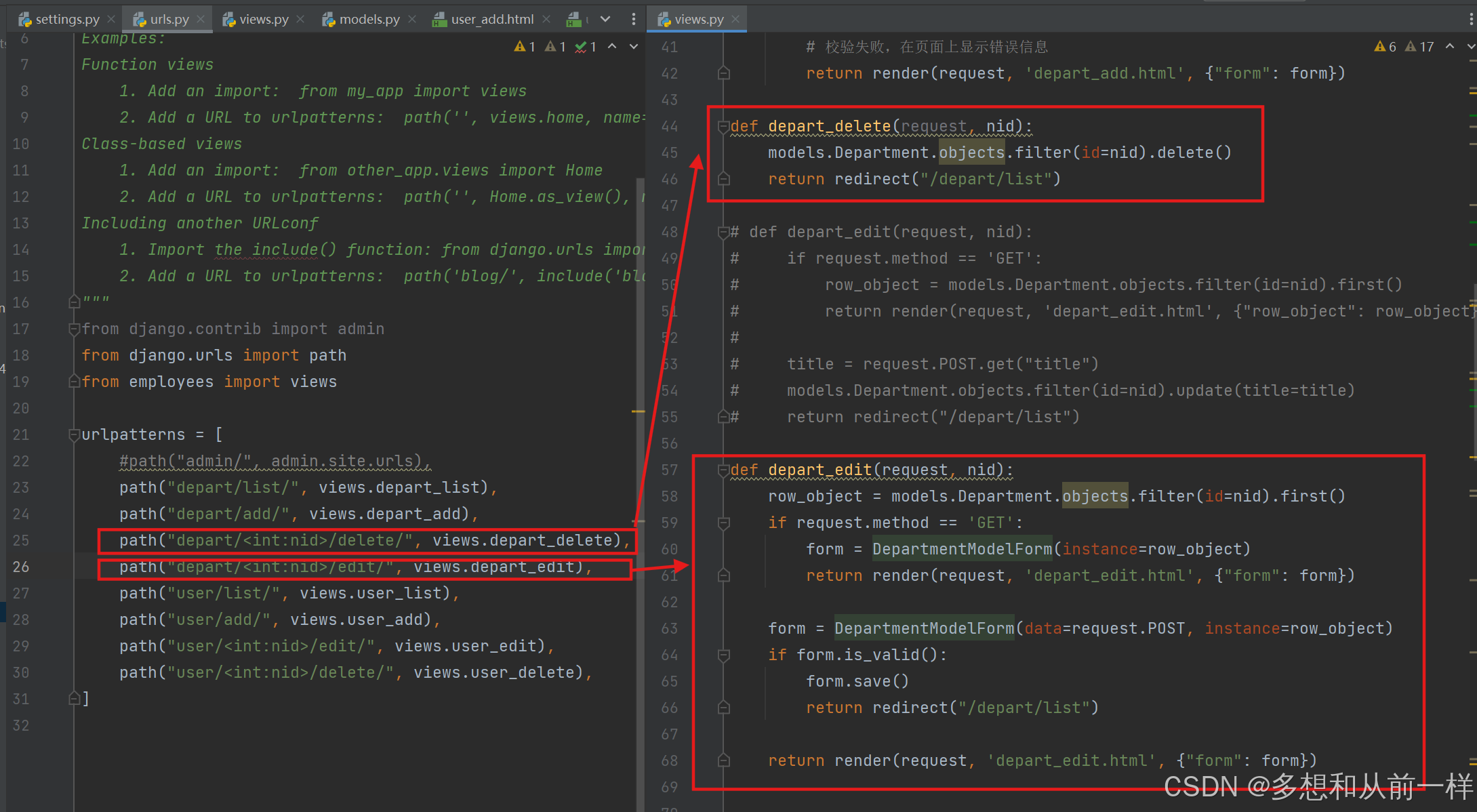This screenshot has height=812, width=1477.
Task: Click the warning indicator in urls.py
Action: [525, 46]
